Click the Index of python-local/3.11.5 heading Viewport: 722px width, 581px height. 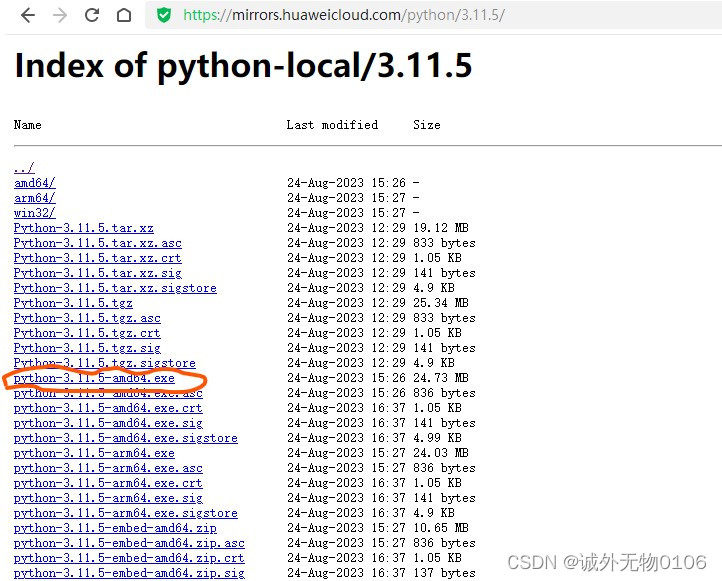tap(244, 66)
